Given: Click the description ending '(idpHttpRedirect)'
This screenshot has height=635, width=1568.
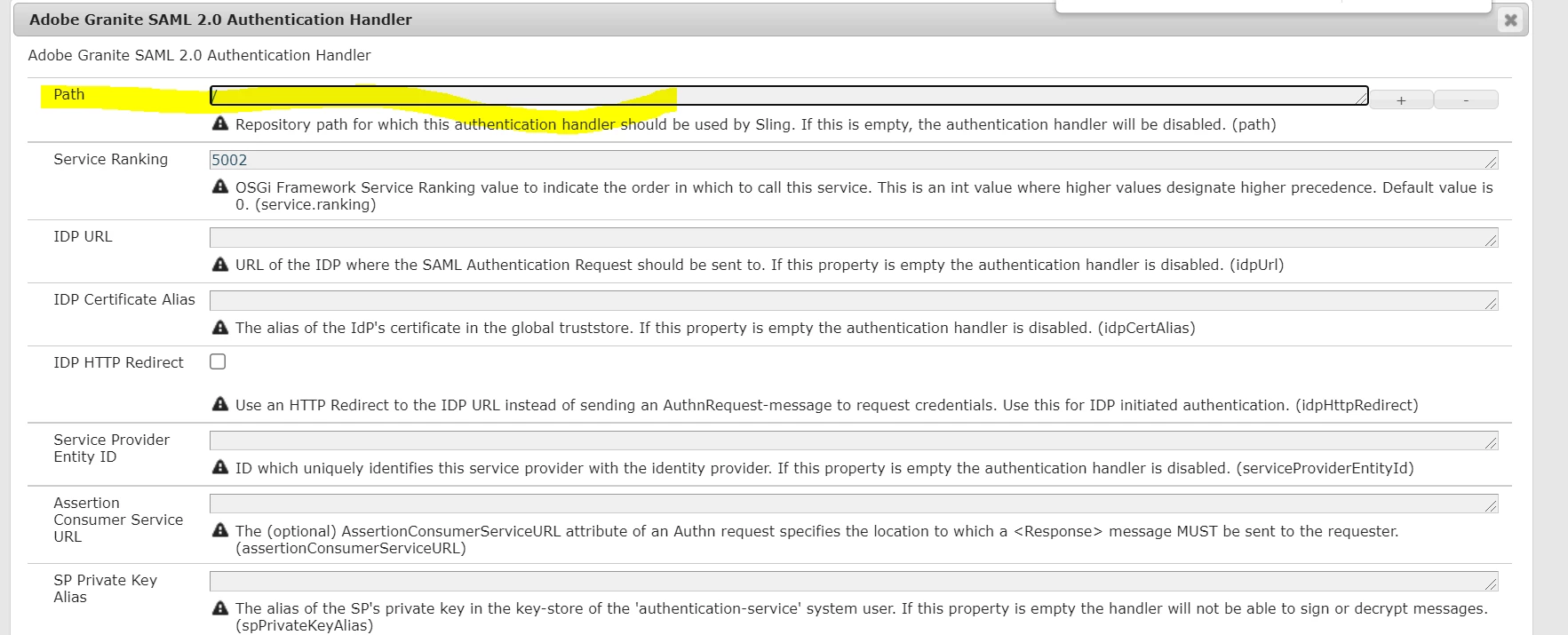Looking at the screenshot, I should (826, 405).
